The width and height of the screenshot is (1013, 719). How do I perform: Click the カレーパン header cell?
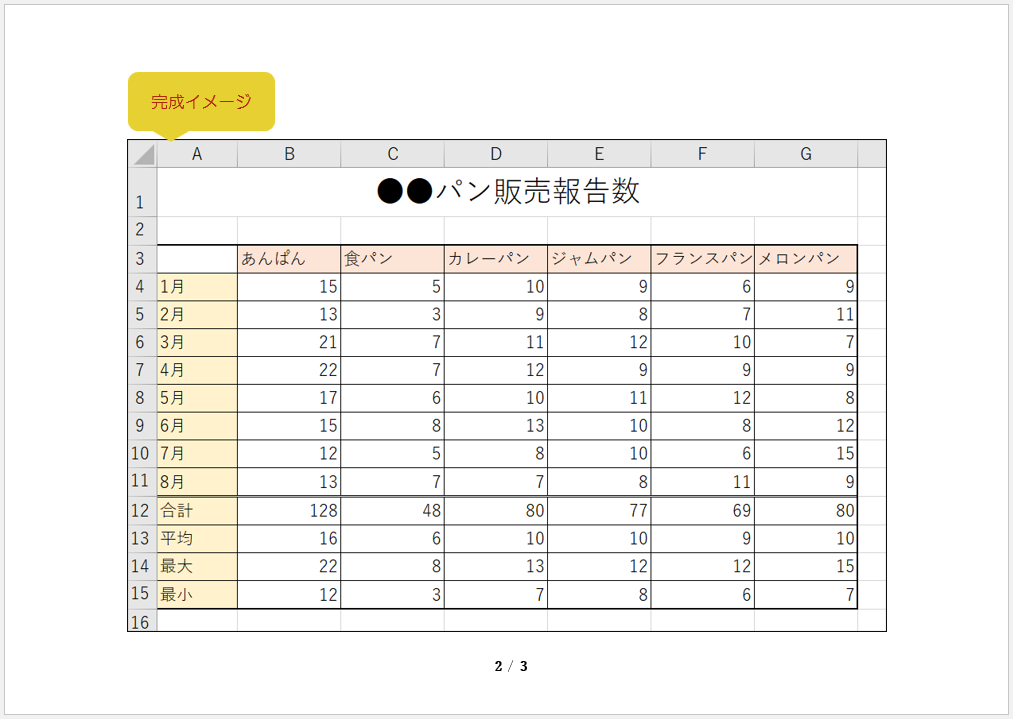[x=496, y=259]
